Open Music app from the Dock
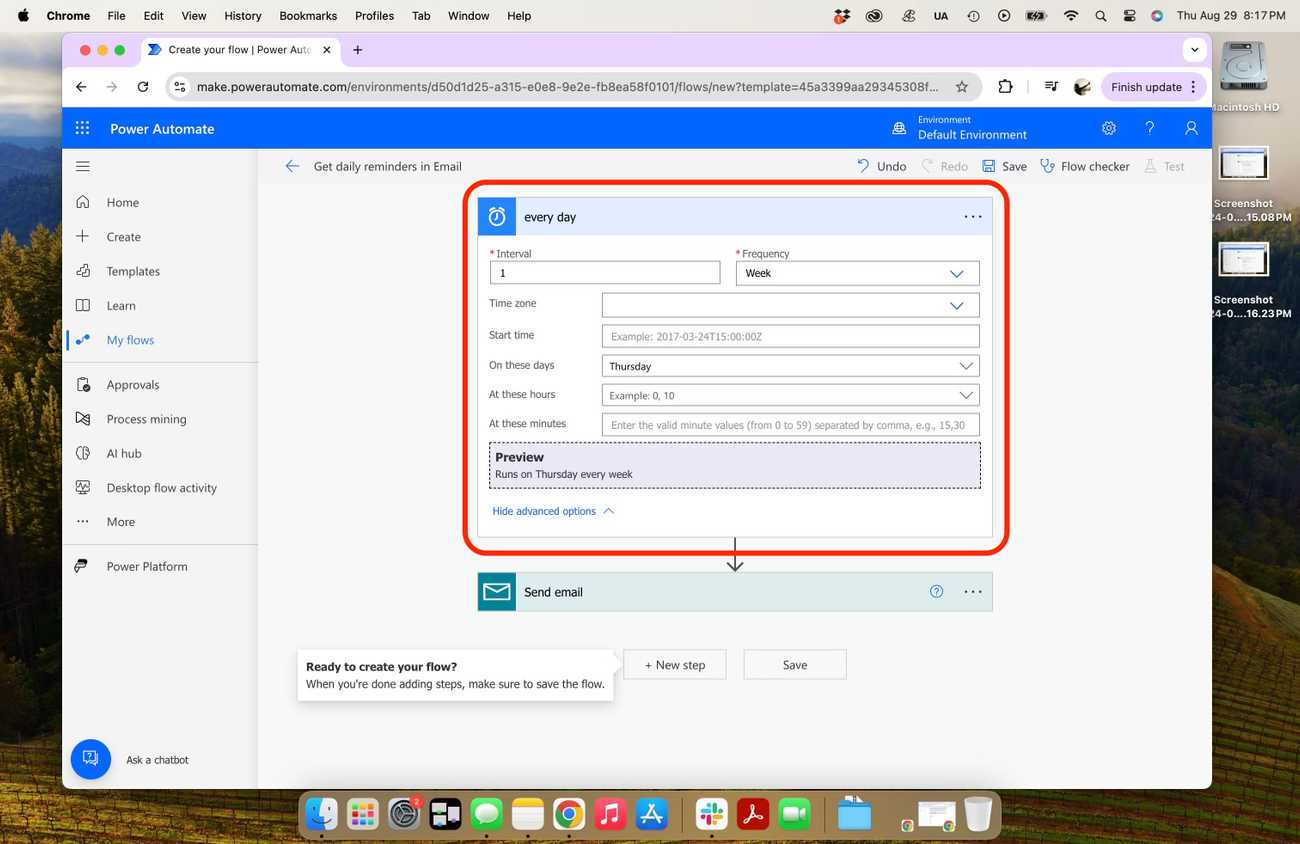Image resolution: width=1300 pixels, height=844 pixels. coord(610,814)
